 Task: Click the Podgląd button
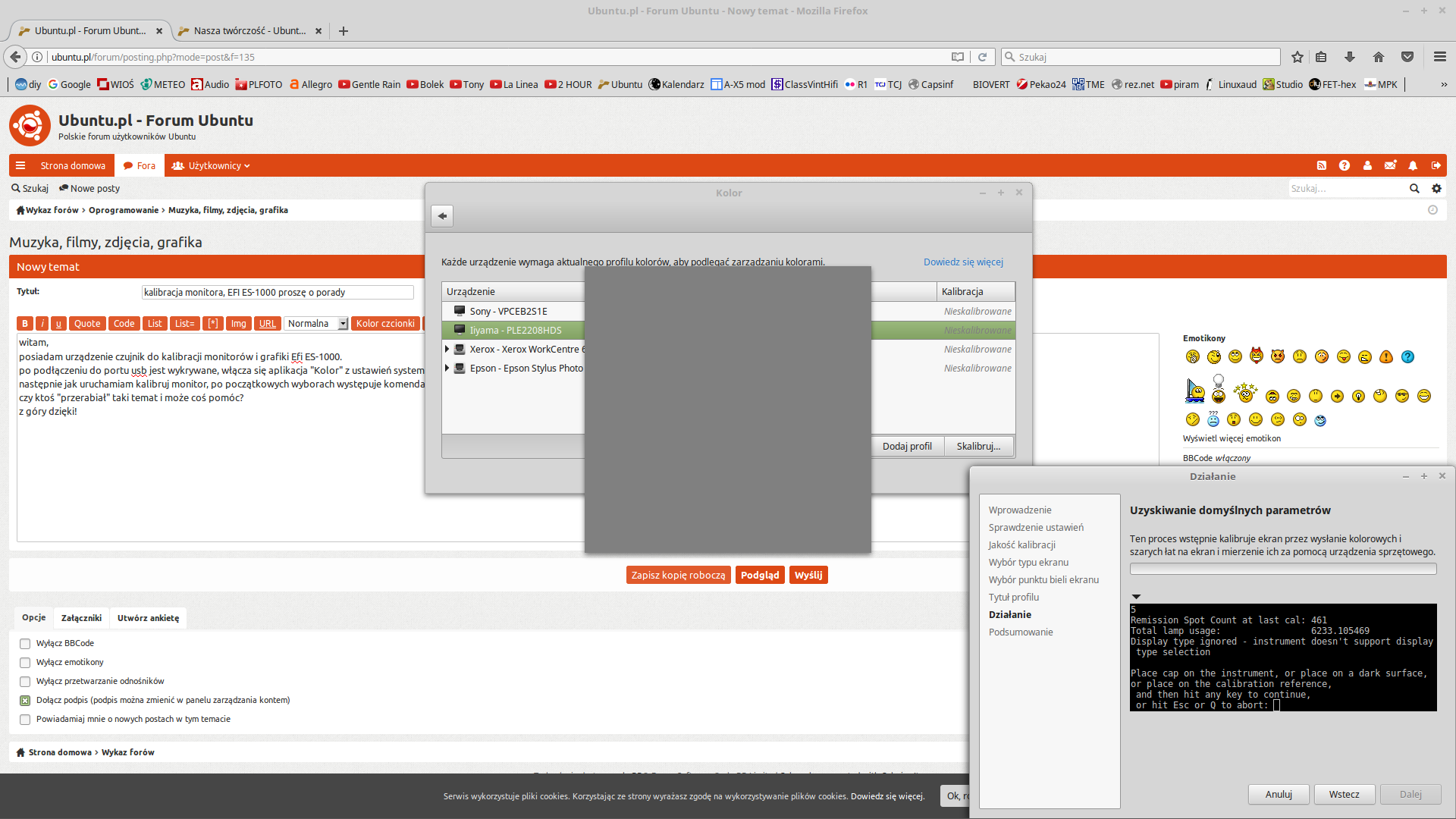point(760,575)
